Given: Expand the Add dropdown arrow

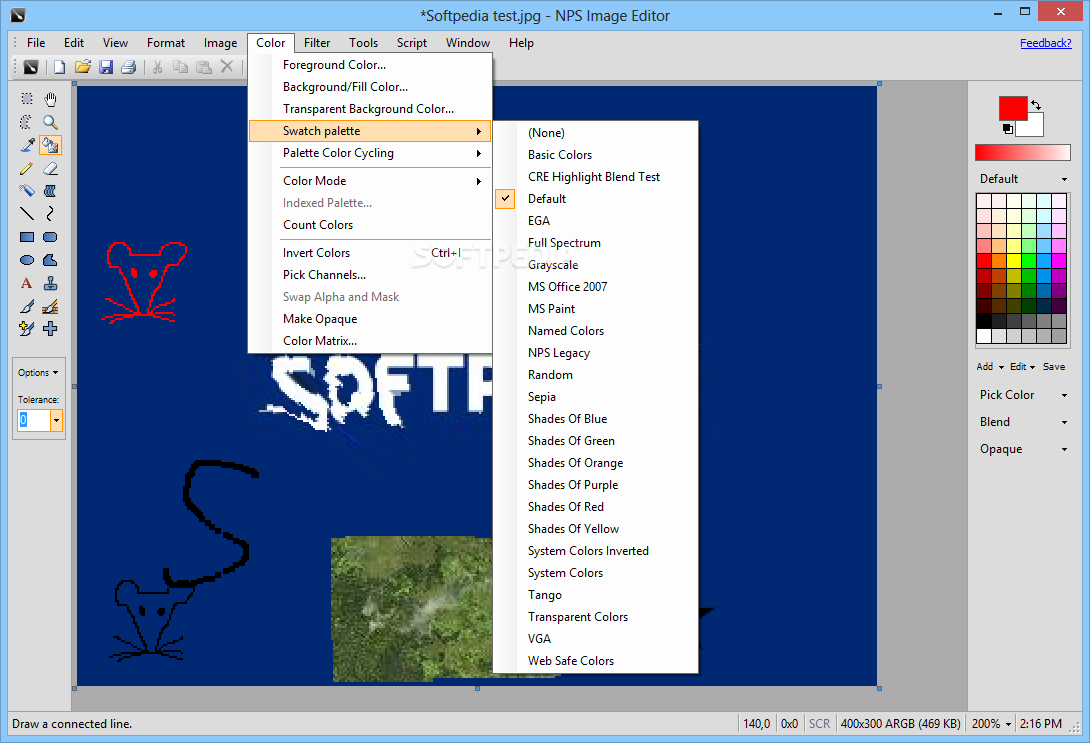Looking at the screenshot, I should (1001, 367).
